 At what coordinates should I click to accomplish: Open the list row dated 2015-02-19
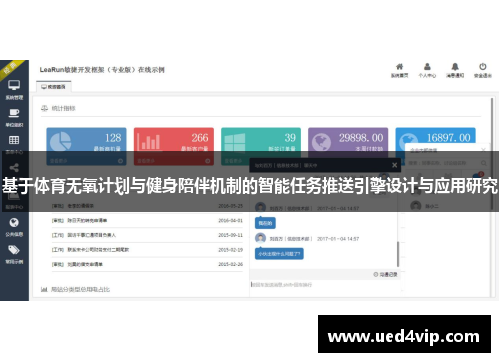pos(147,250)
